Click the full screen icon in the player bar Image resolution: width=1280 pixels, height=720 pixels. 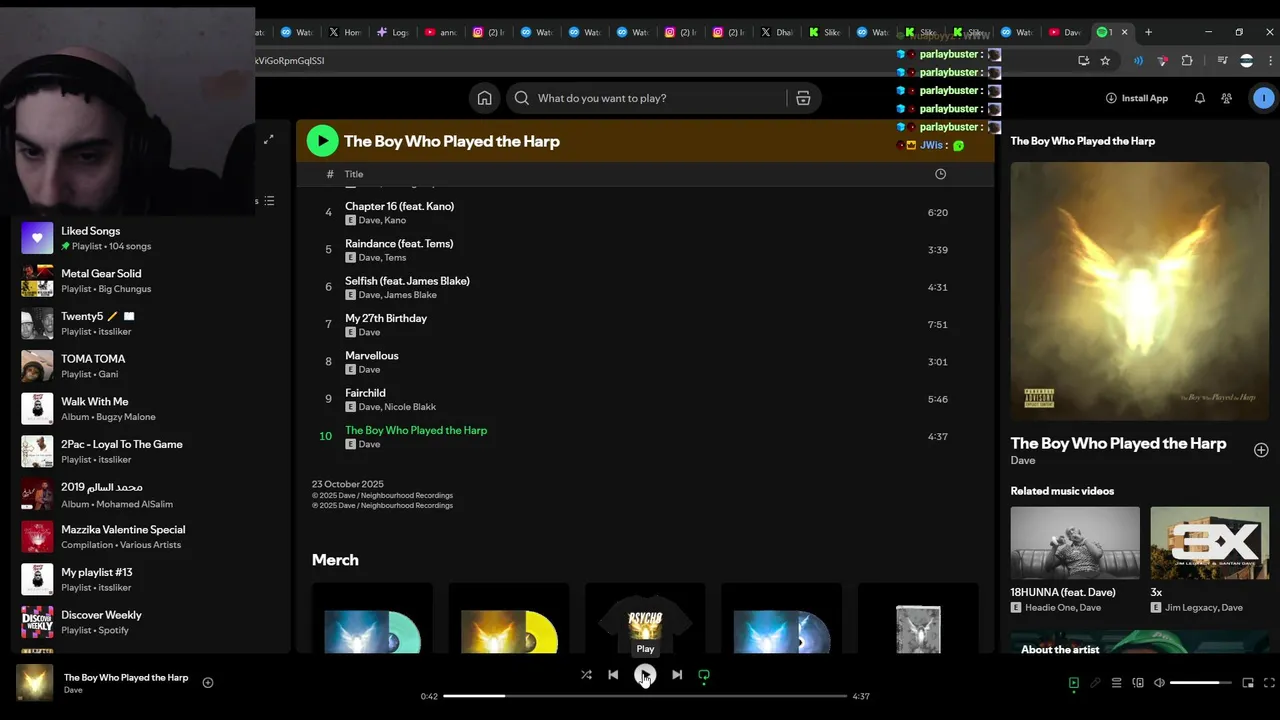pos(1269,683)
